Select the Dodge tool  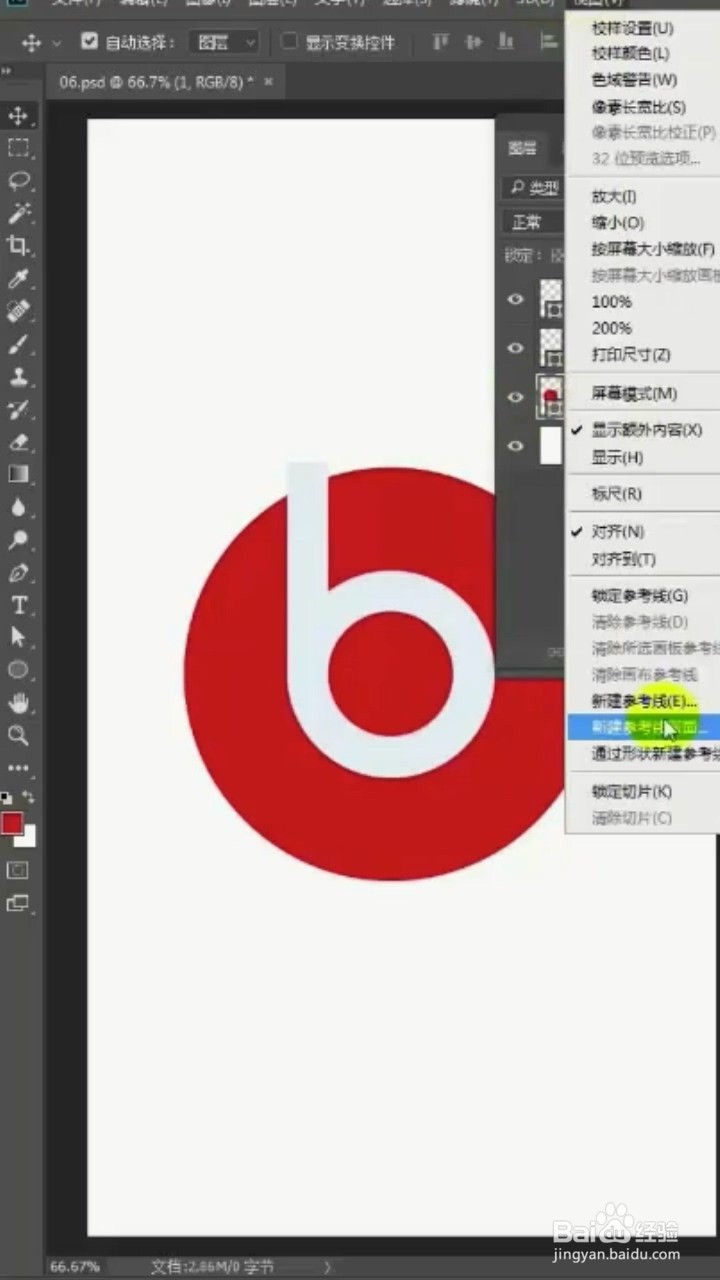[18, 540]
